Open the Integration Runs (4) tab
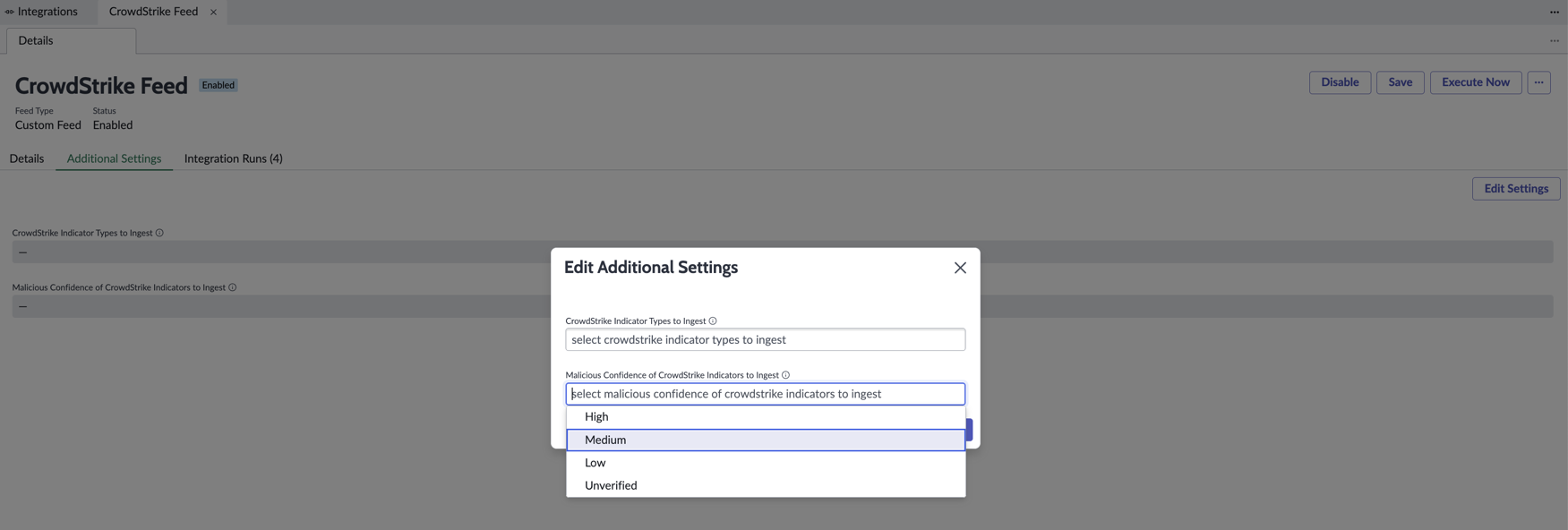Screen dimensions: 1568x530 pyautogui.click(x=234, y=158)
